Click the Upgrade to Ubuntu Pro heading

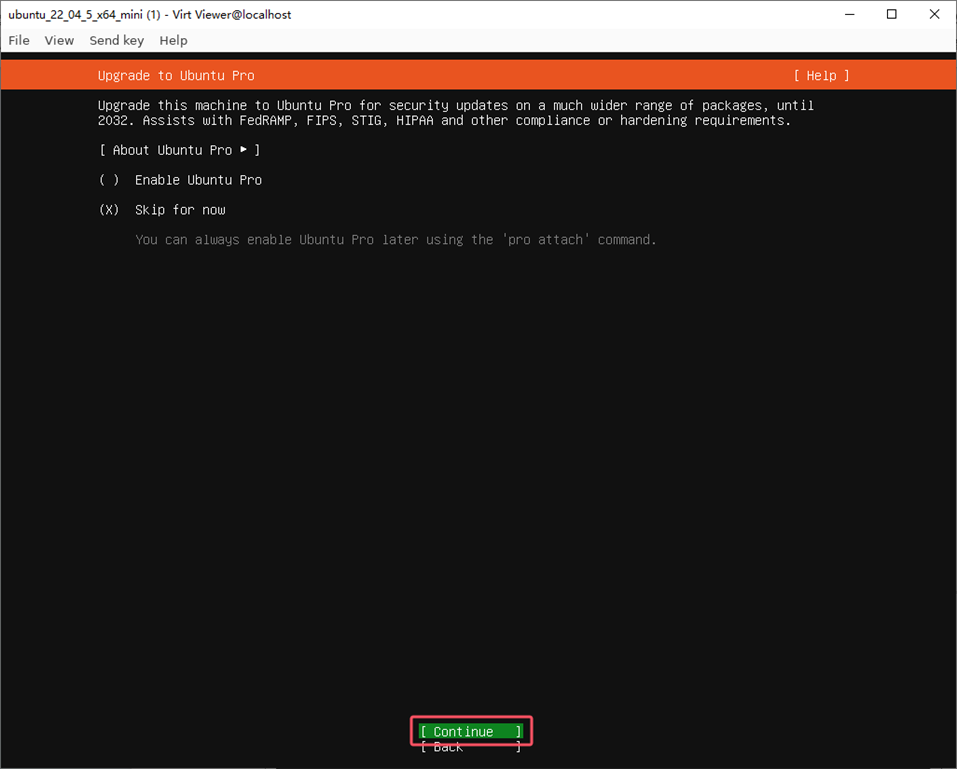[176, 76]
